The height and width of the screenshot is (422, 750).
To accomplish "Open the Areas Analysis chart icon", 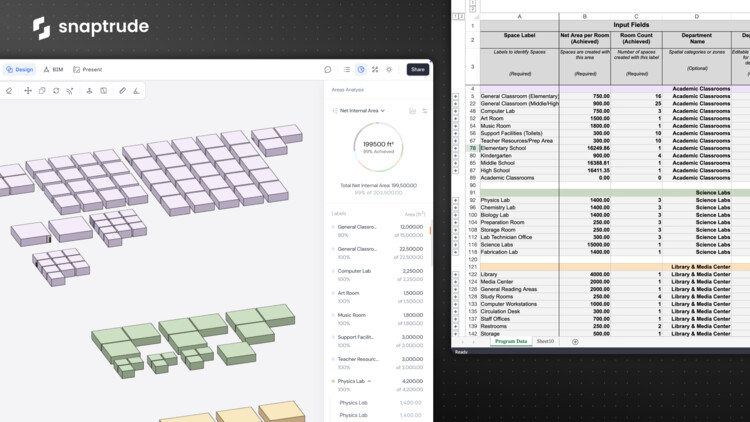I will (361, 70).
